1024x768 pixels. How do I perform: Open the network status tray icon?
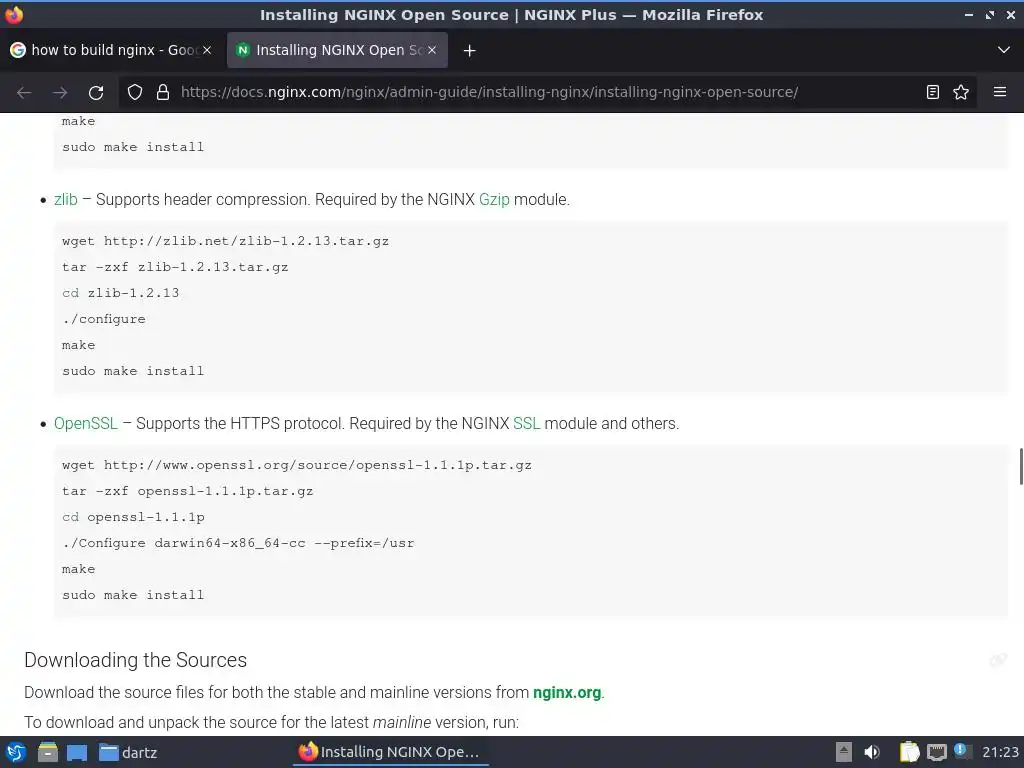click(x=936, y=753)
